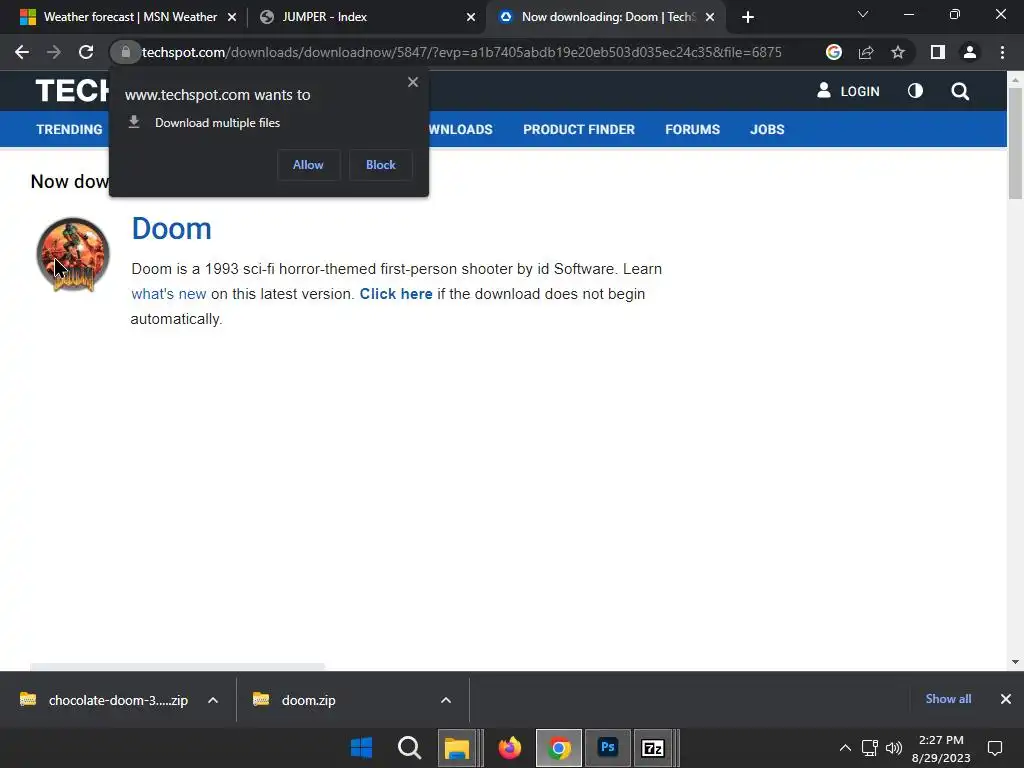The height and width of the screenshot is (768, 1024).
Task: Open the network status tray icon
Action: click(x=869, y=748)
